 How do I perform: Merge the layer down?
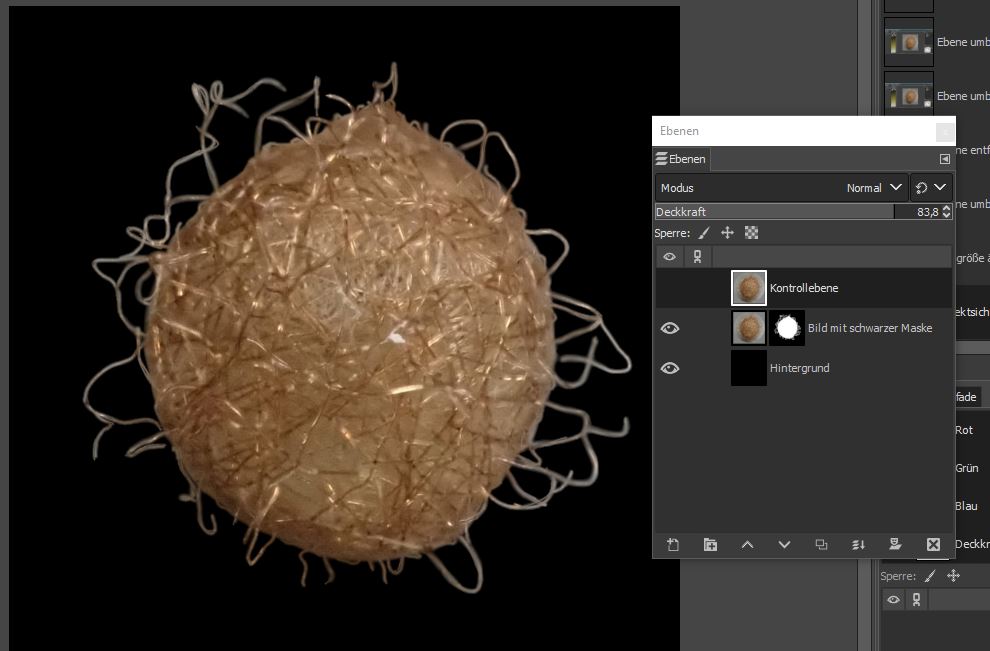(x=858, y=545)
